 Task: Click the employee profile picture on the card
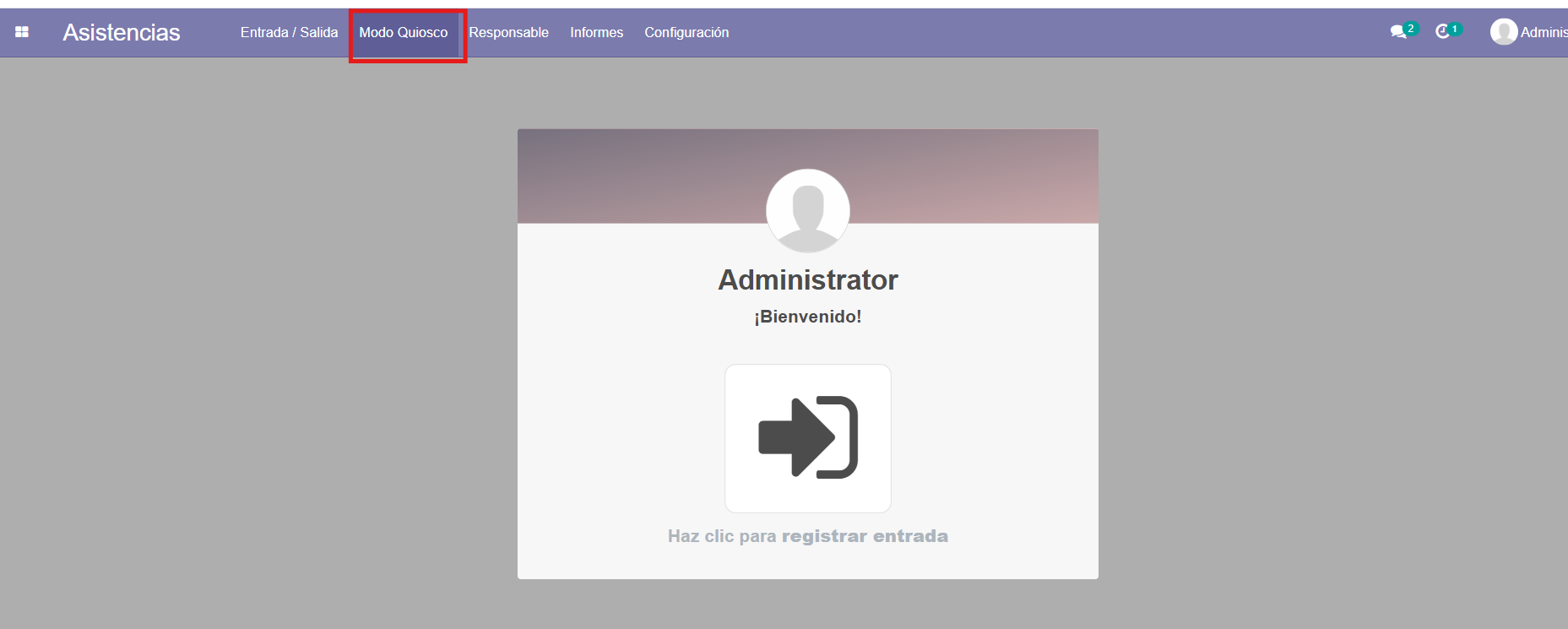(x=808, y=211)
